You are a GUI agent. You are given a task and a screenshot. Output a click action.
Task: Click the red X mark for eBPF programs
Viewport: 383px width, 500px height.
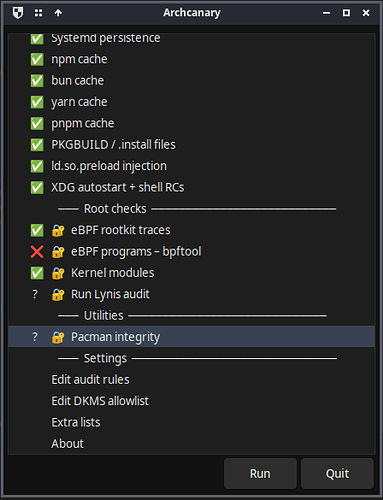37,252
